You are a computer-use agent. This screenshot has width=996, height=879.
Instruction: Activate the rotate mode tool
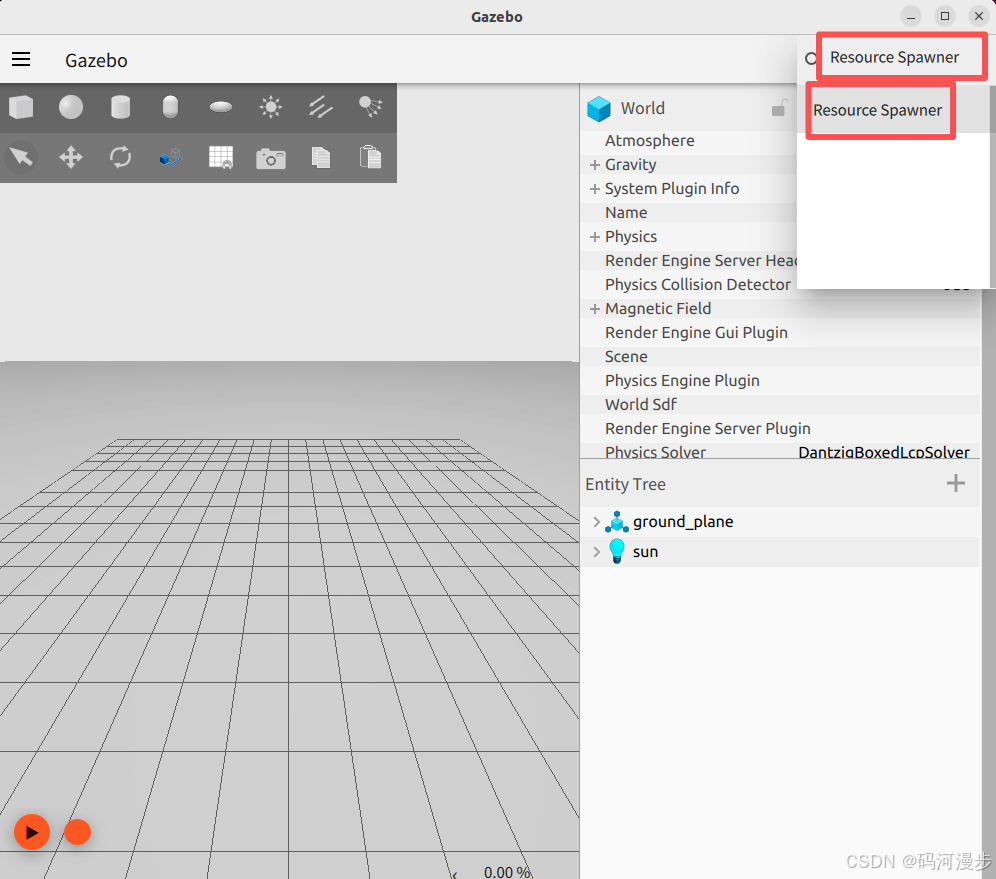click(120, 157)
